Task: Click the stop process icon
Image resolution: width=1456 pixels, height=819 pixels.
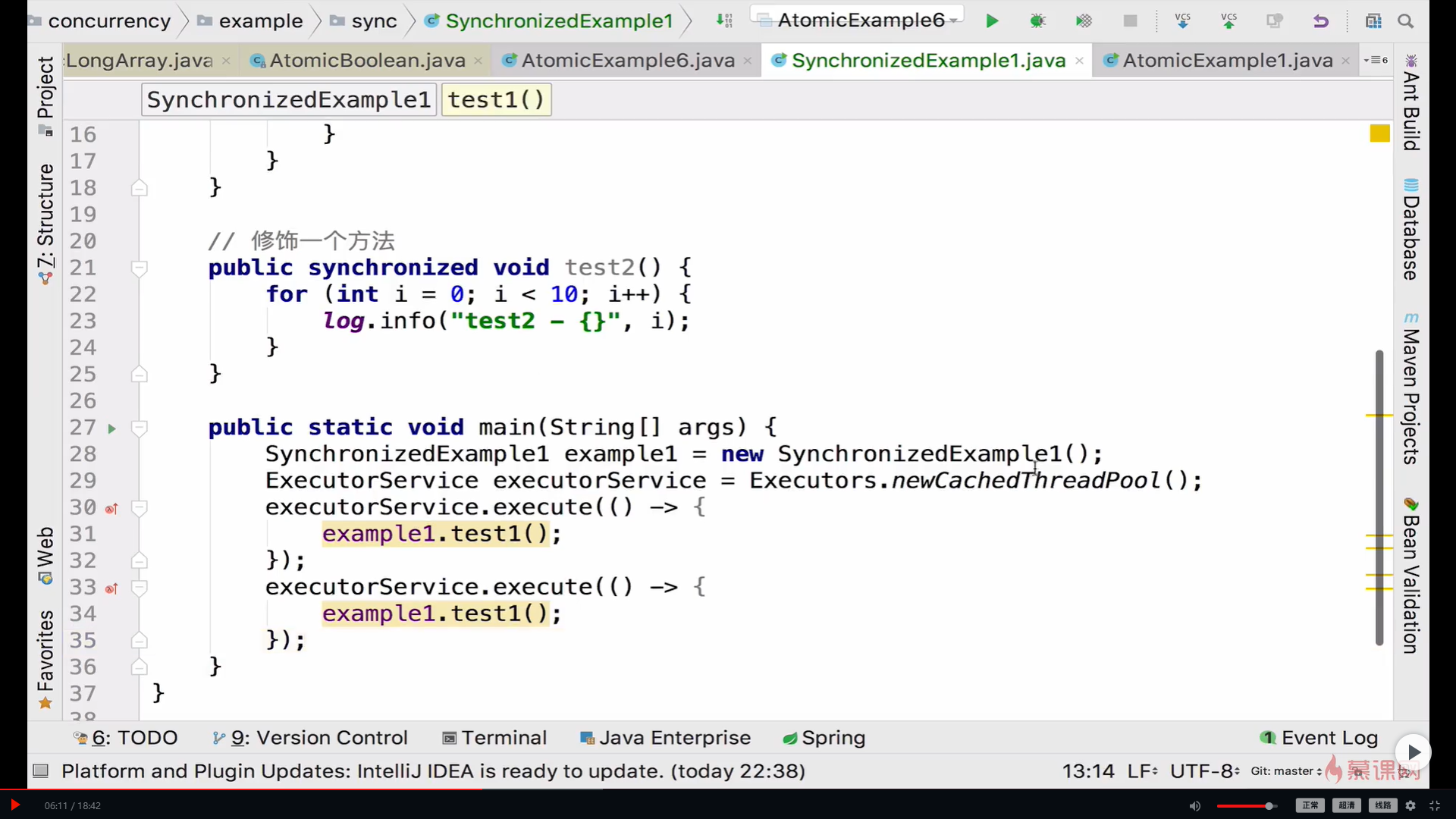Action: pyautogui.click(x=1130, y=21)
